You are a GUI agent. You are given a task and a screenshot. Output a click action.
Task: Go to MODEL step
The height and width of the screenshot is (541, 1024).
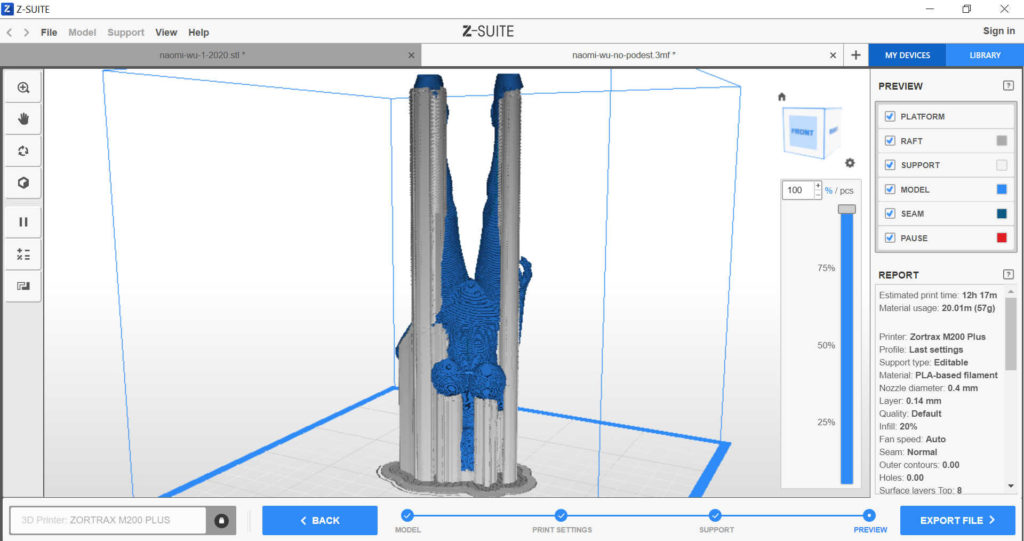pyautogui.click(x=408, y=516)
